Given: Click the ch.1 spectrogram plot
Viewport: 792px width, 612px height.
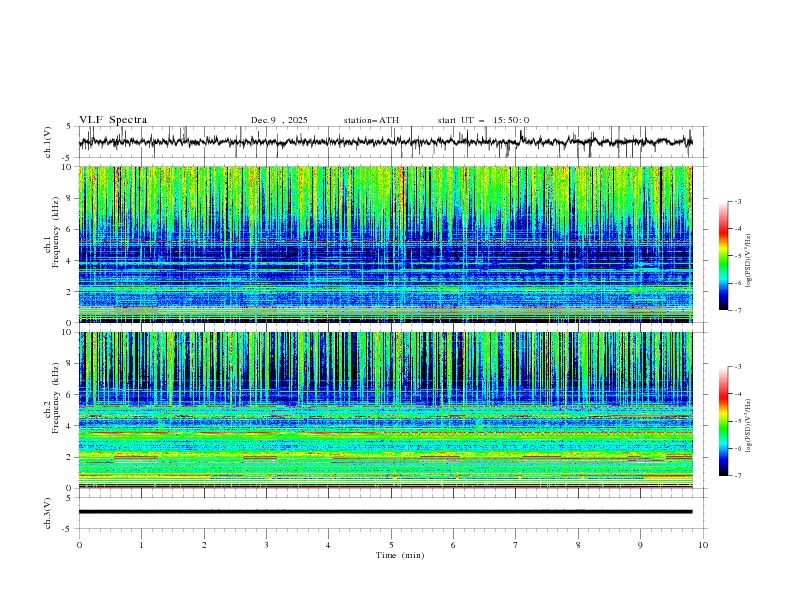Looking at the screenshot, I should [x=385, y=244].
